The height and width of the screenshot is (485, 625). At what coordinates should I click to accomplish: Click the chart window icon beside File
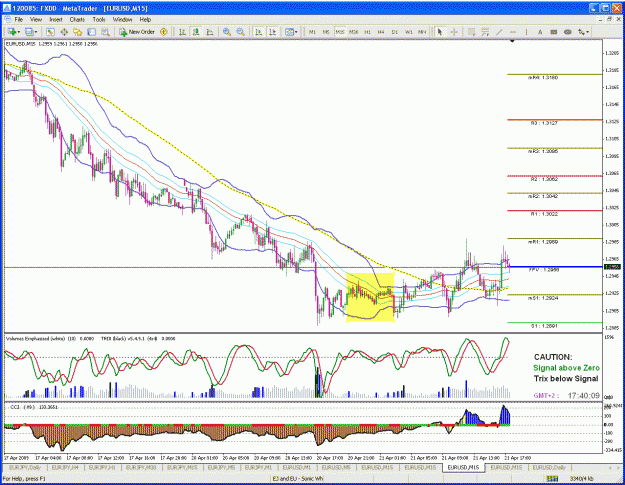pos(7,20)
